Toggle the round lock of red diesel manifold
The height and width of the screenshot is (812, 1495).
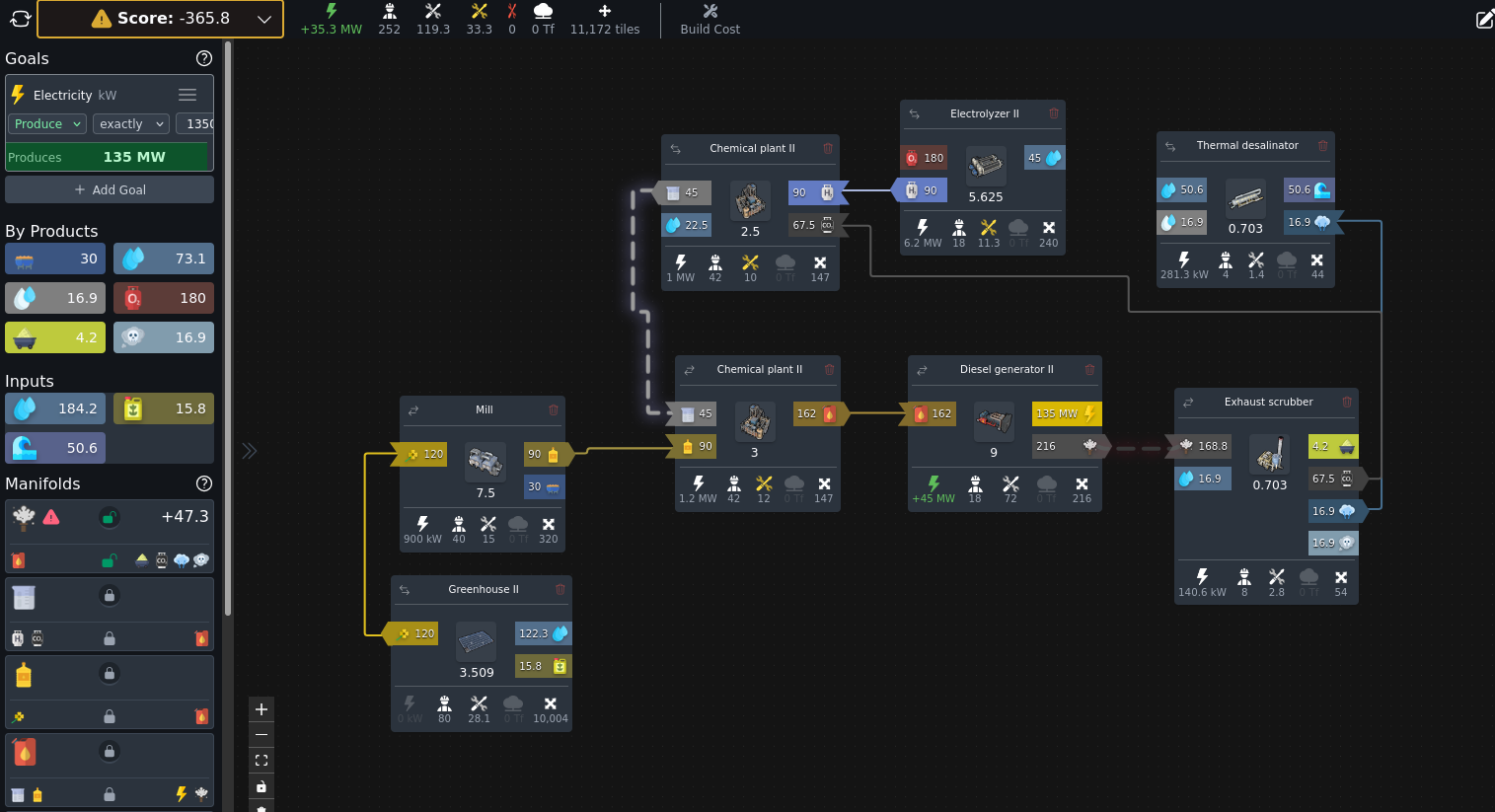110,751
